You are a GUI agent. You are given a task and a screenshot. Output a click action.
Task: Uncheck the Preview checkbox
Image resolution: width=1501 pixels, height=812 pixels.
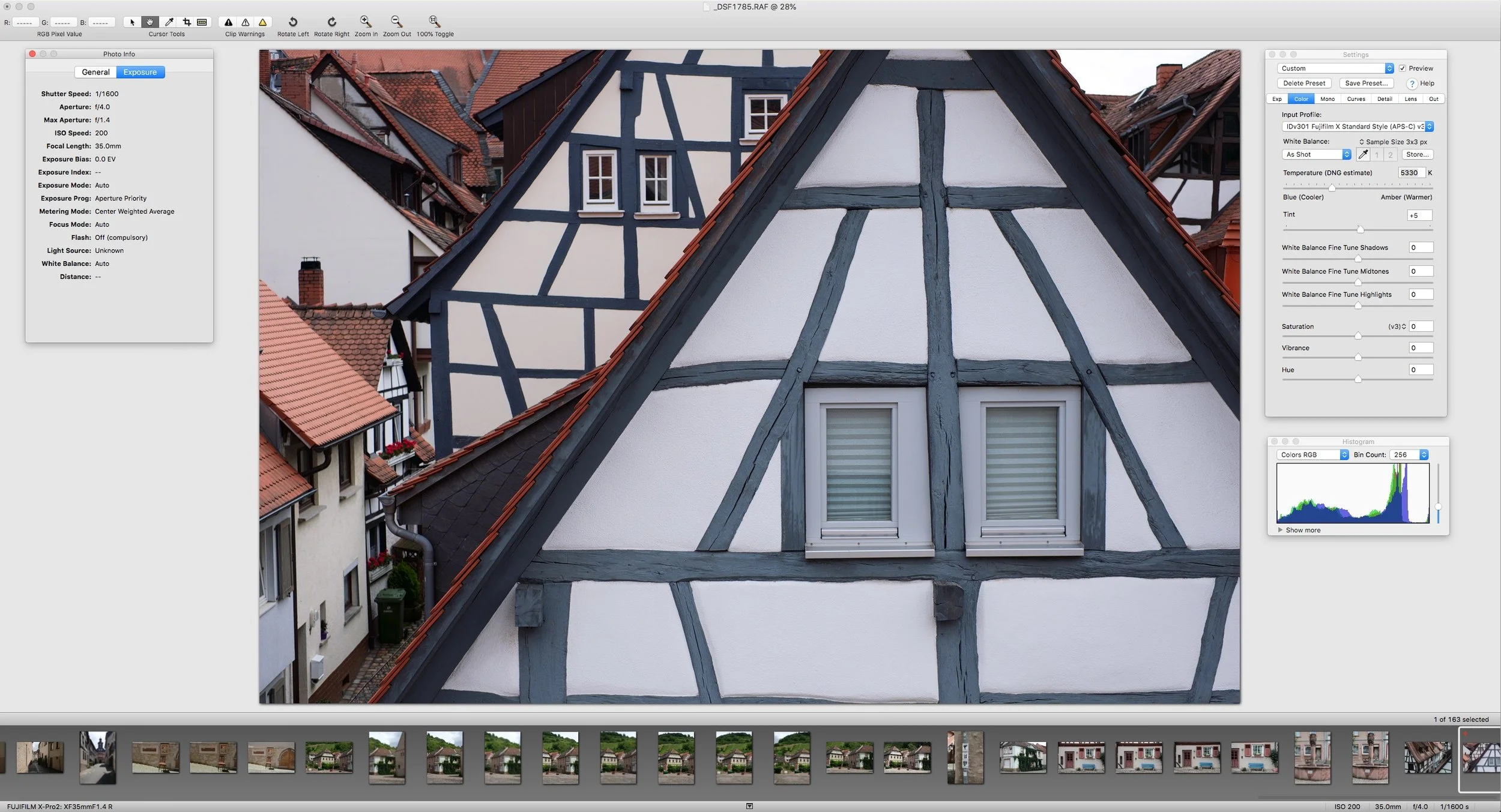pyautogui.click(x=1403, y=68)
